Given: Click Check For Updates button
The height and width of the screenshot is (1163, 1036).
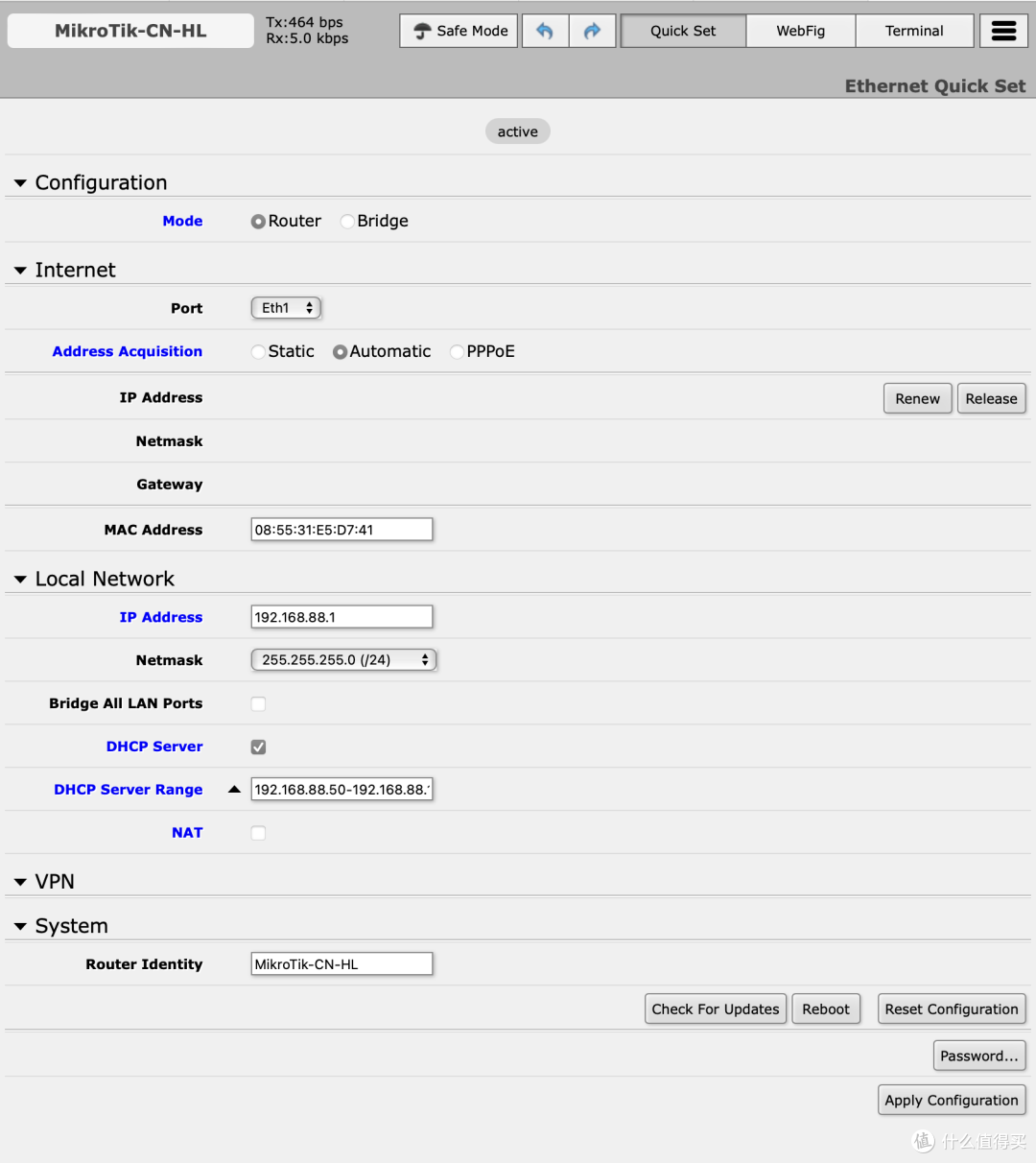Looking at the screenshot, I should click(x=716, y=1009).
